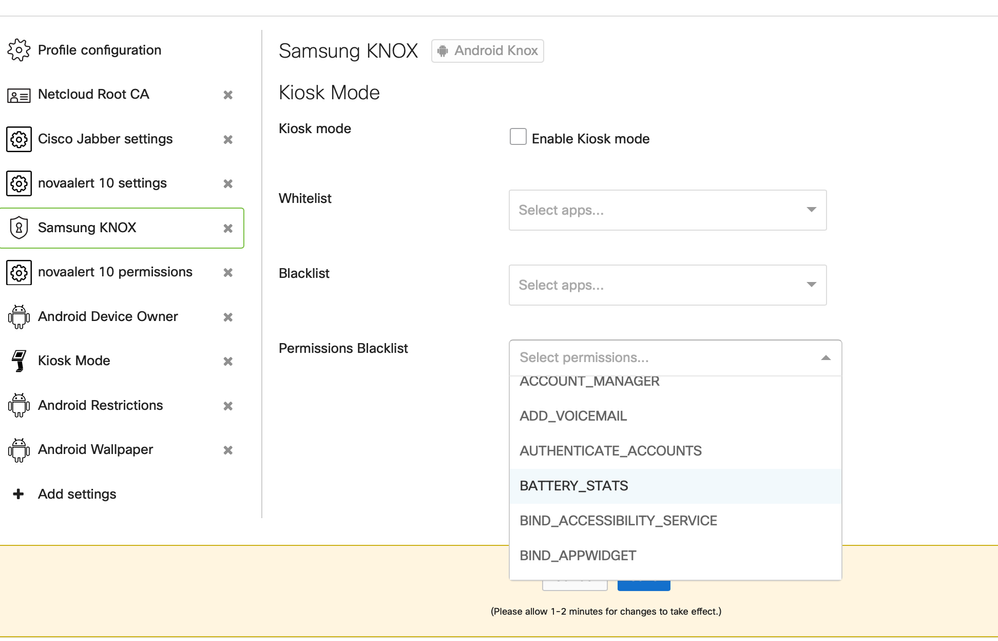
Task: Remove the Netcloud Root CA setting
Action: pos(228,95)
